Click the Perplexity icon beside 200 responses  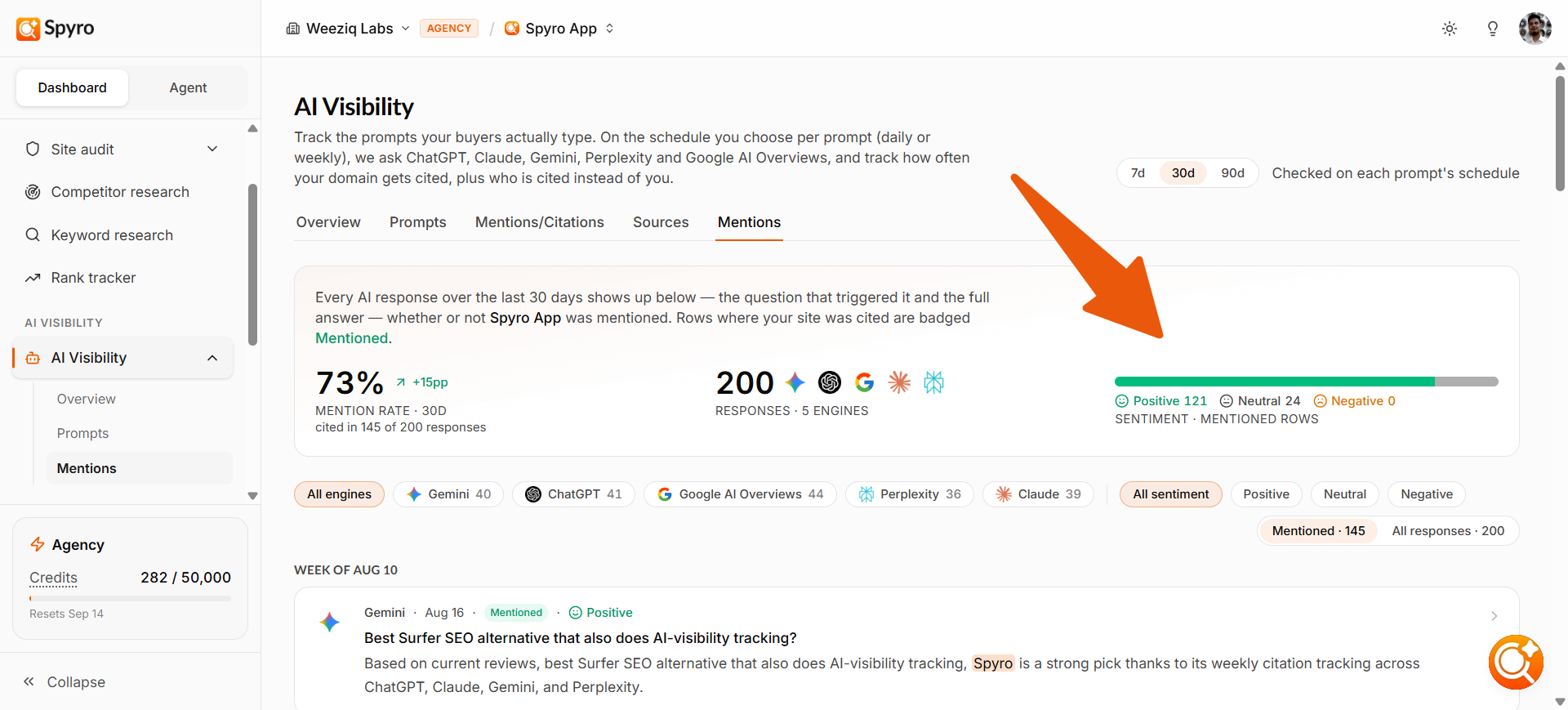(933, 382)
